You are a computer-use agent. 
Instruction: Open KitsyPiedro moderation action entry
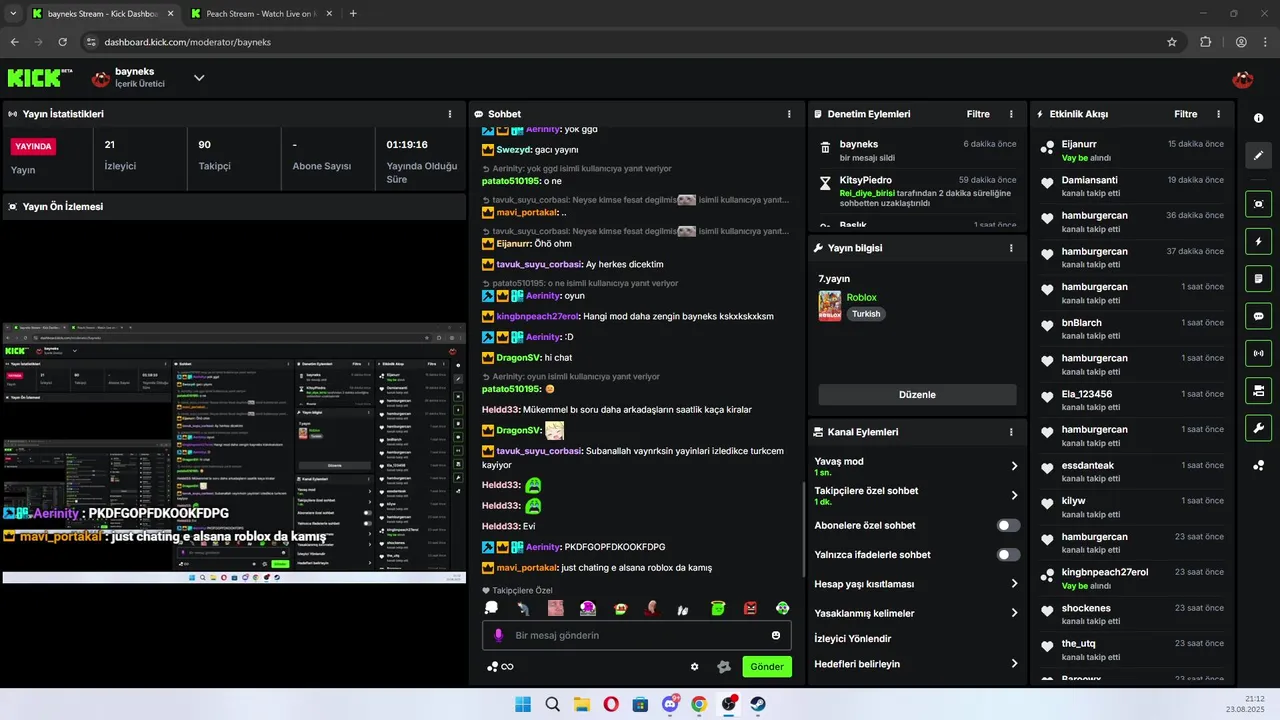point(916,190)
